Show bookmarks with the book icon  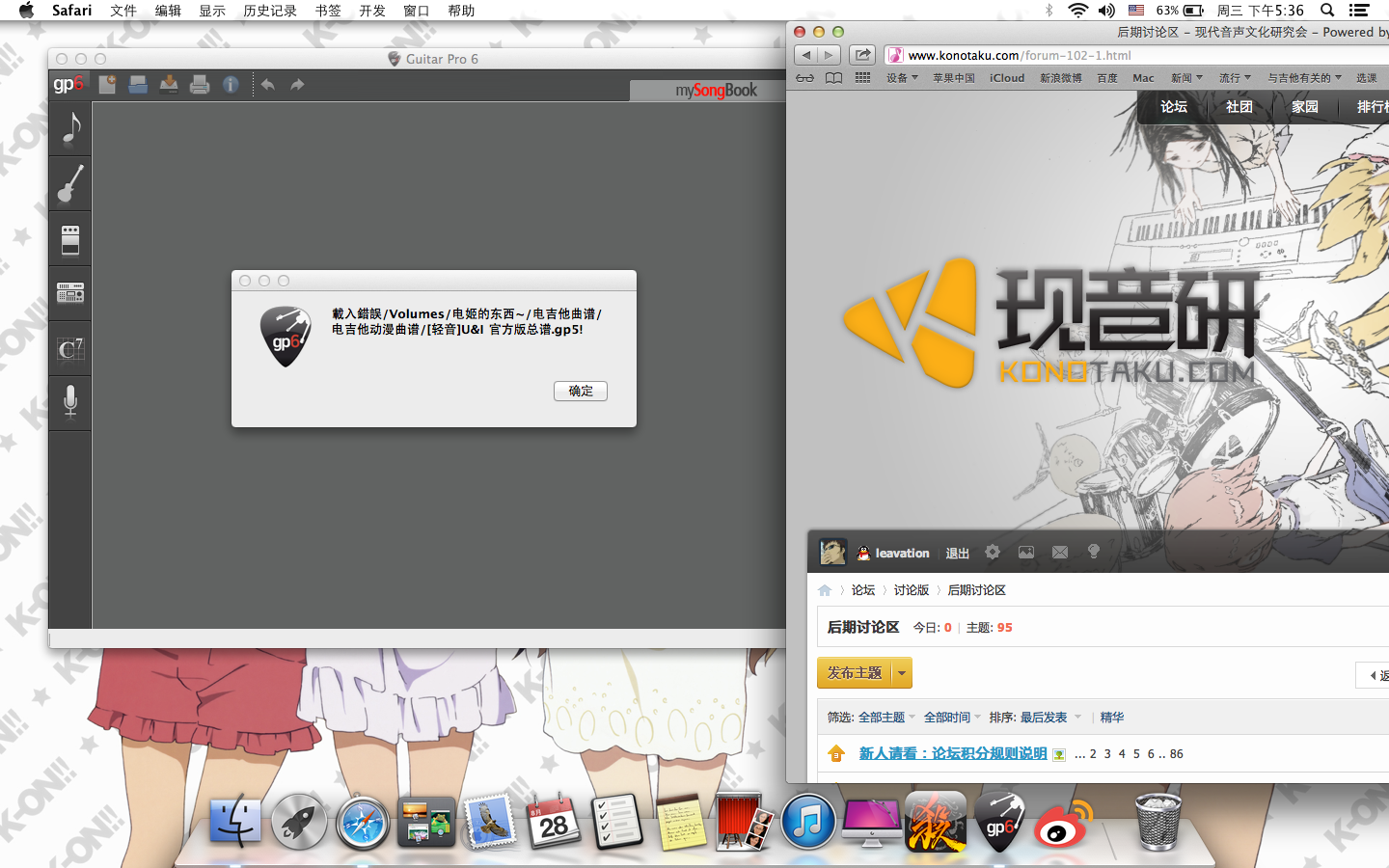[833, 78]
